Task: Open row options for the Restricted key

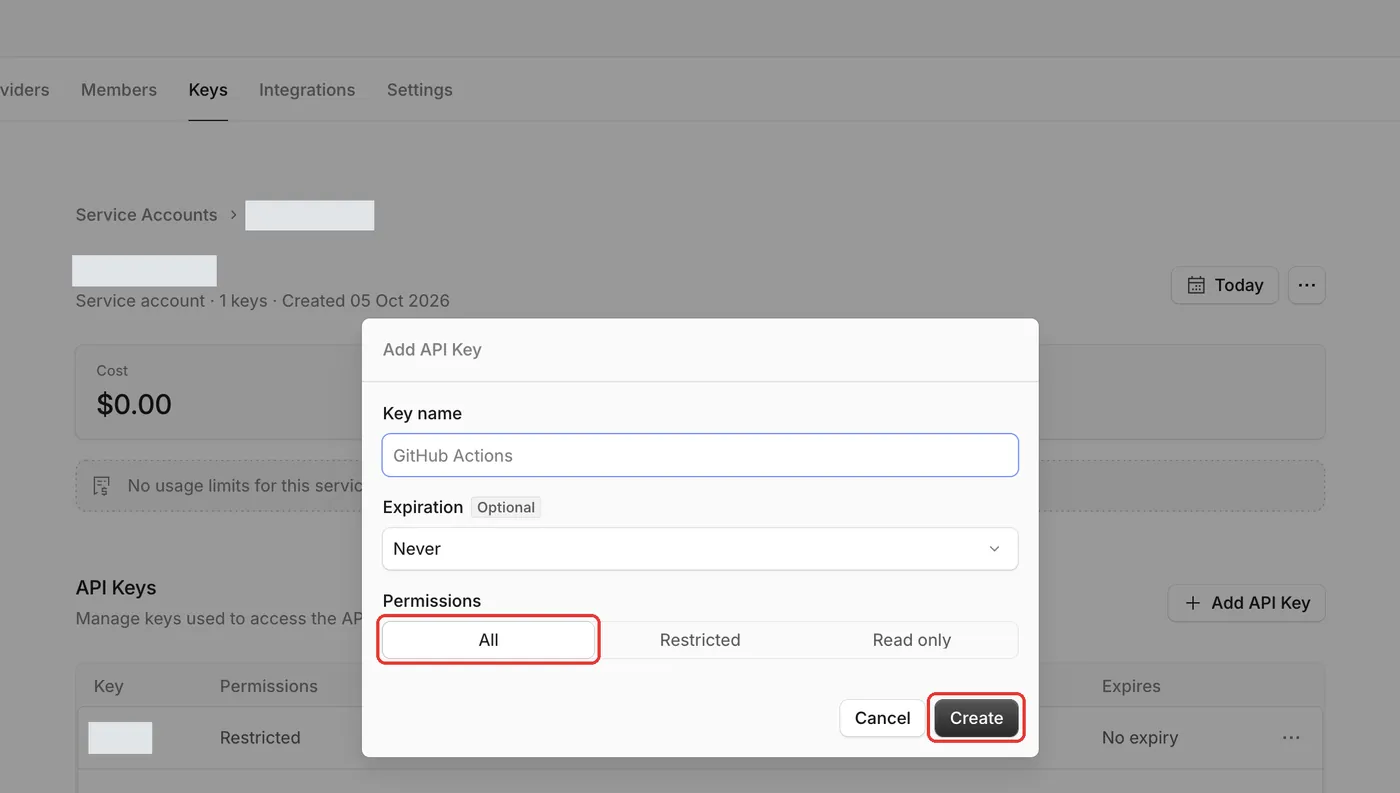Action: (1291, 738)
